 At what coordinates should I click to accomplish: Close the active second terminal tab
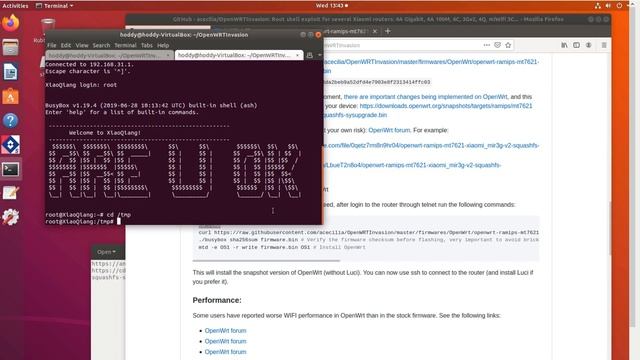[x=297, y=55]
